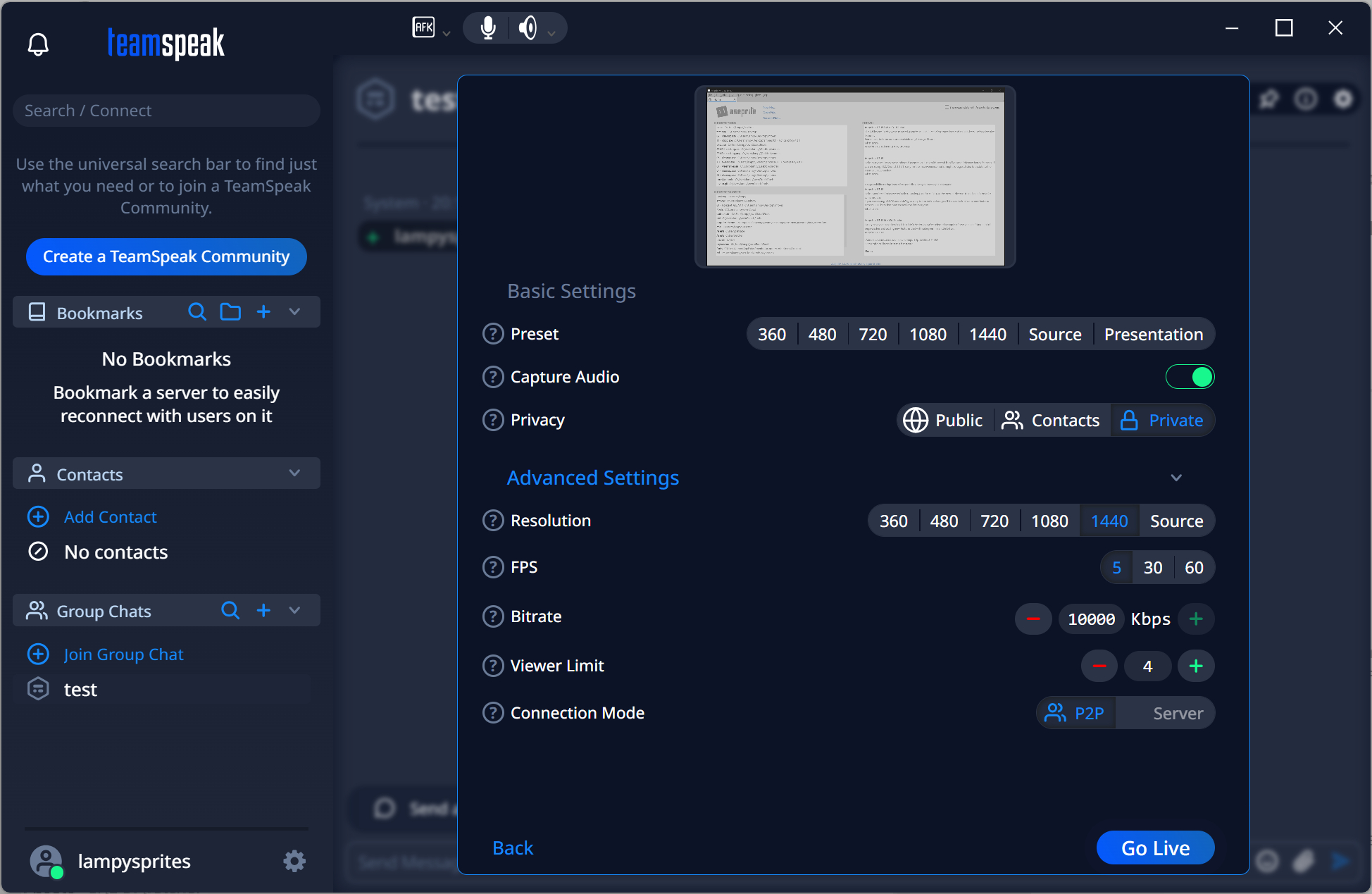Choose 60 FPS option

(x=1194, y=568)
